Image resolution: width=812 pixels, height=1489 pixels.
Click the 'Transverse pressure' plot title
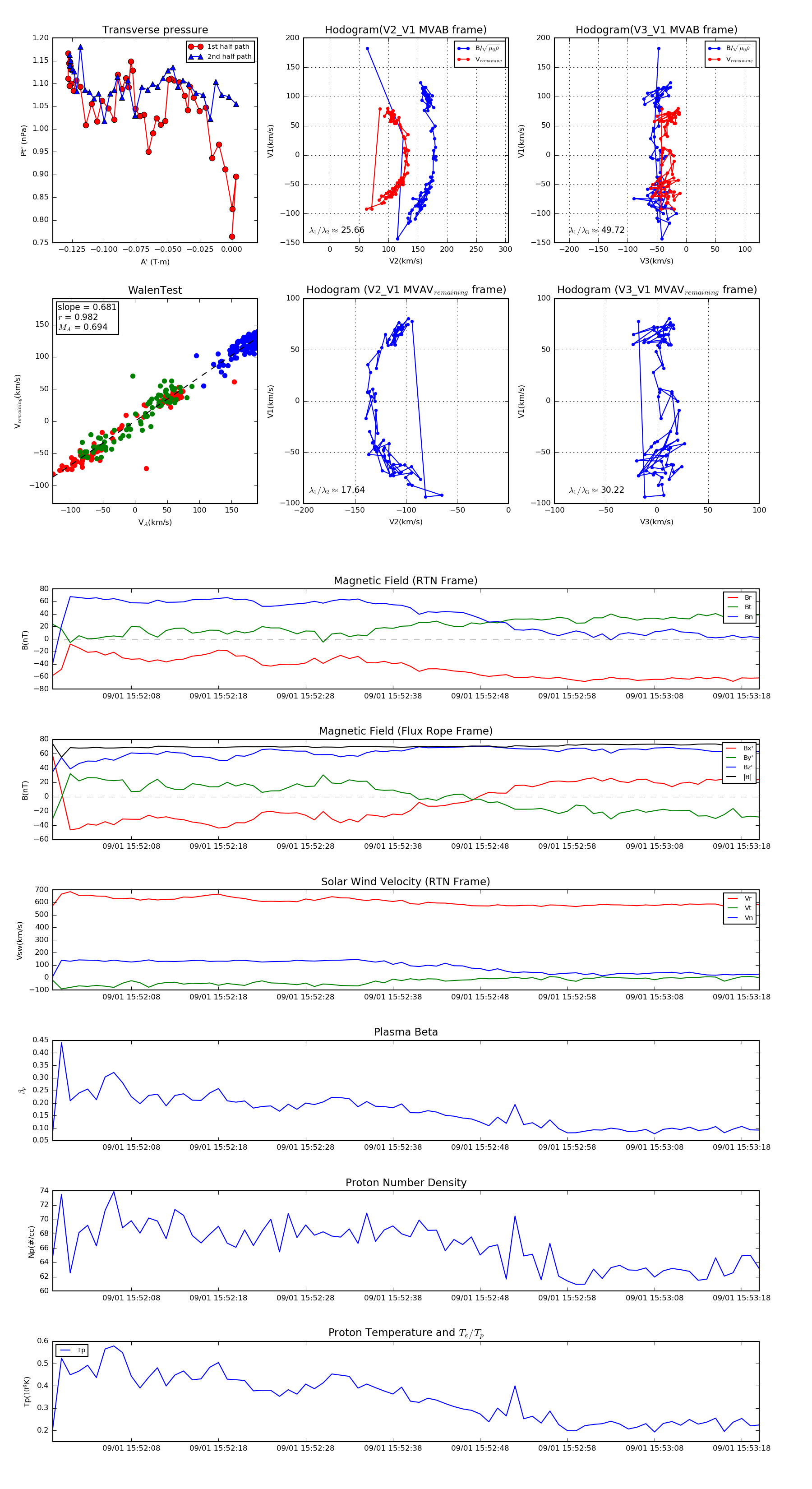155,30
